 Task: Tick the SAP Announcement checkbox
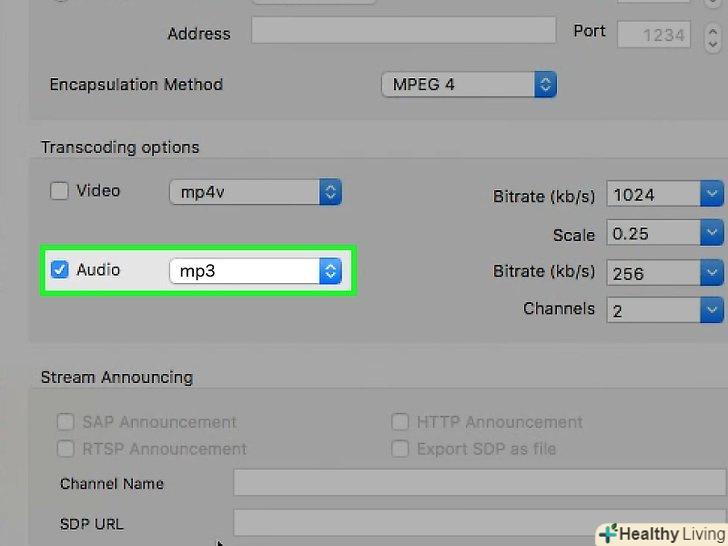point(65,422)
